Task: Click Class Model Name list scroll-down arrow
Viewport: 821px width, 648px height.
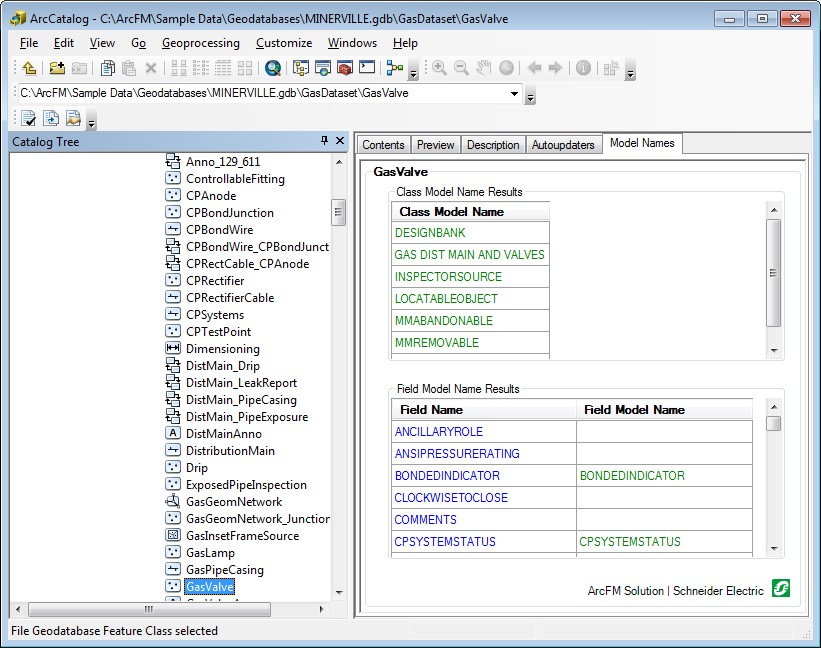Action: [x=774, y=351]
